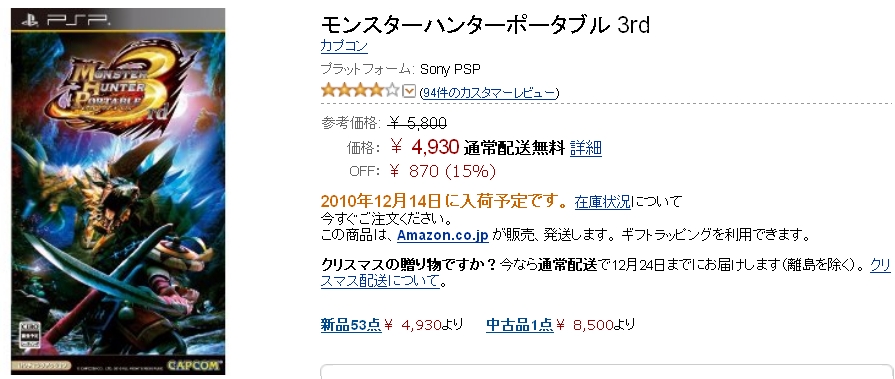Image resolution: width=895 pixels, height=379 pixels.
Task: Click the 詳細 shipping details link
Action: 586,148
